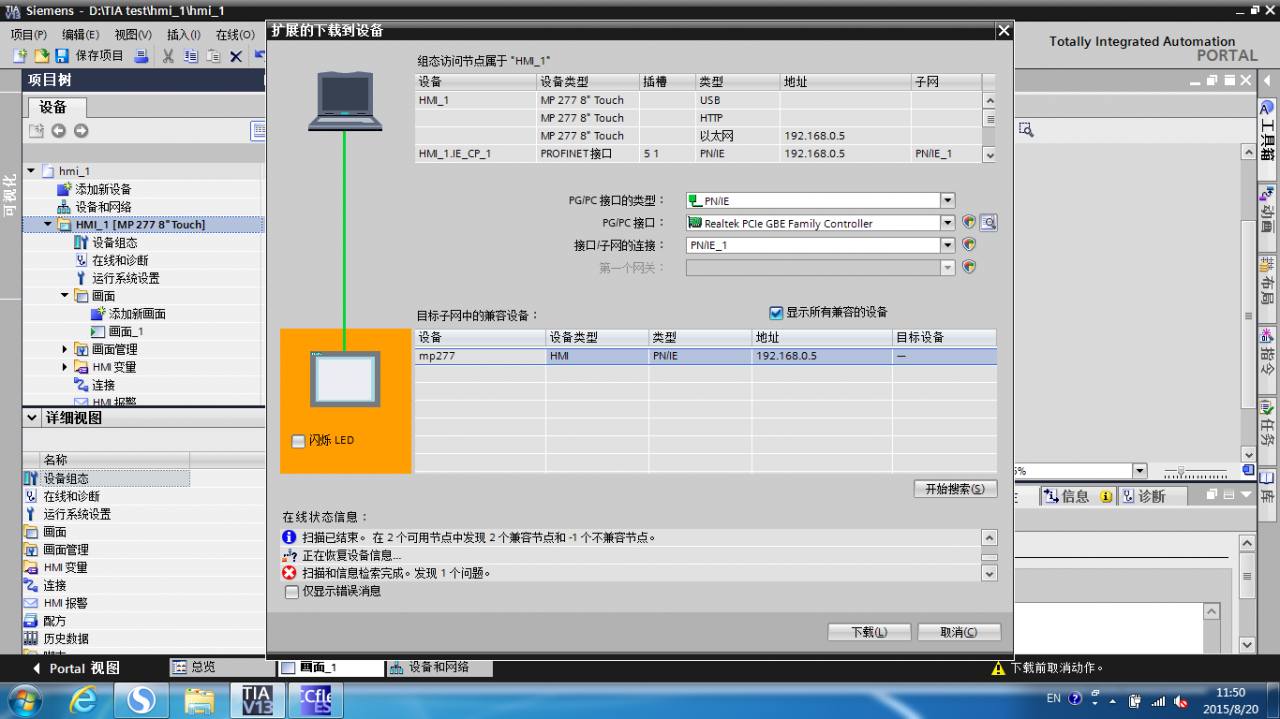Open the Instructions side panel tab

pyautogui.click(x=1267, y=353)
